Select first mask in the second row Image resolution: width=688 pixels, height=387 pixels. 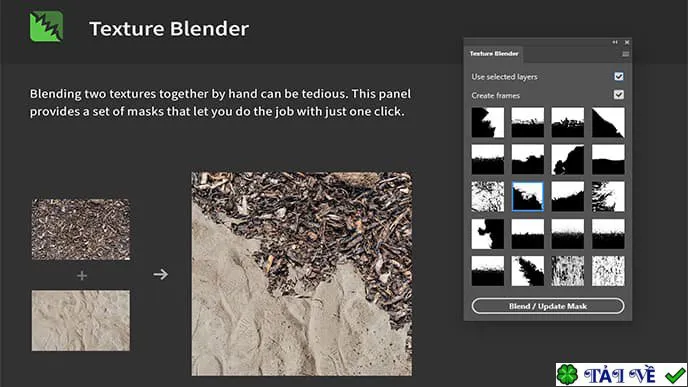(x=487, y=160)
